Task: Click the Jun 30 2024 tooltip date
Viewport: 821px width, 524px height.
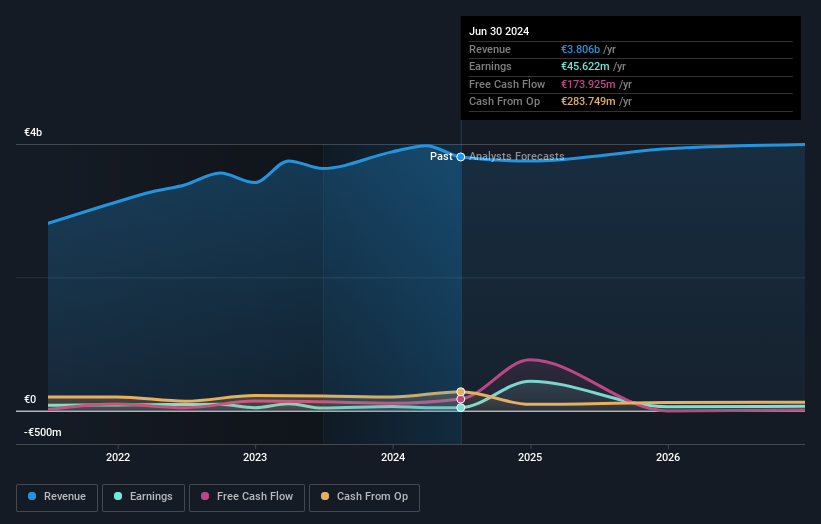Action: pos(499,31)
